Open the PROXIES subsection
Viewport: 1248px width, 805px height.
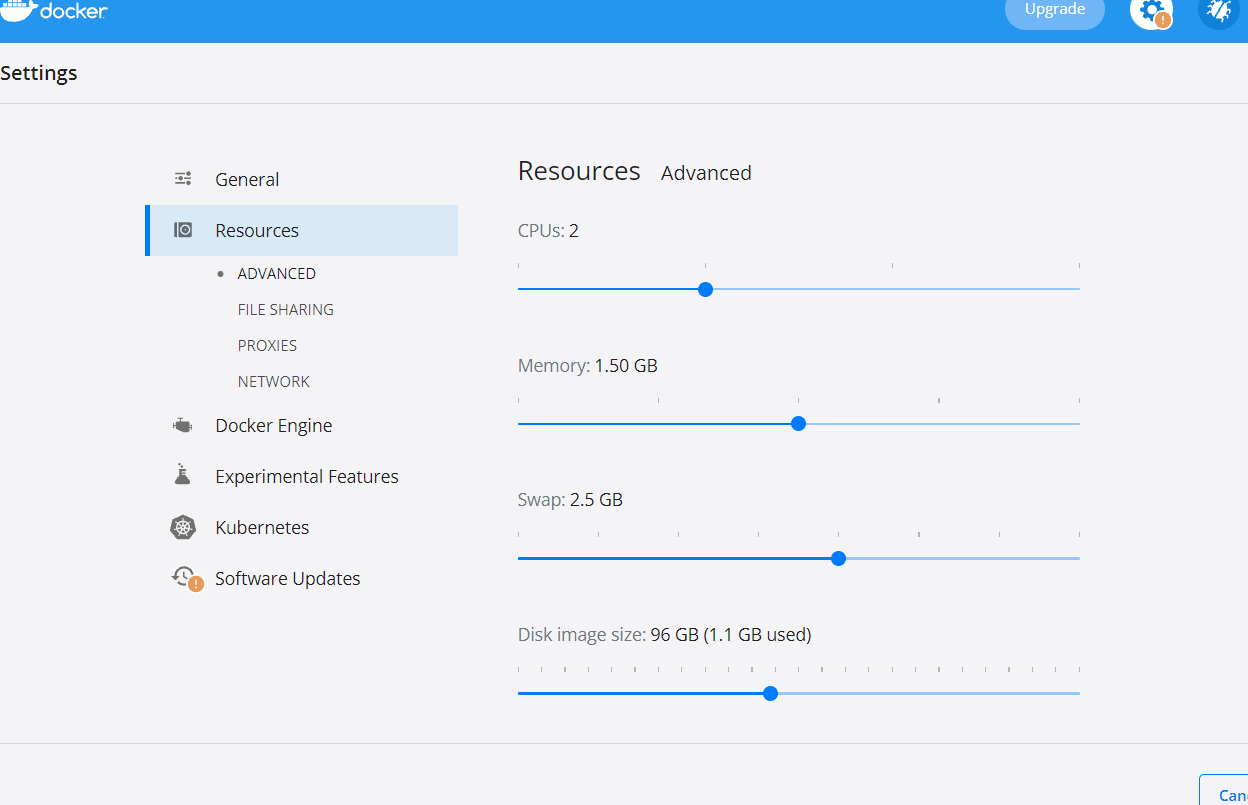click(267, 346)
